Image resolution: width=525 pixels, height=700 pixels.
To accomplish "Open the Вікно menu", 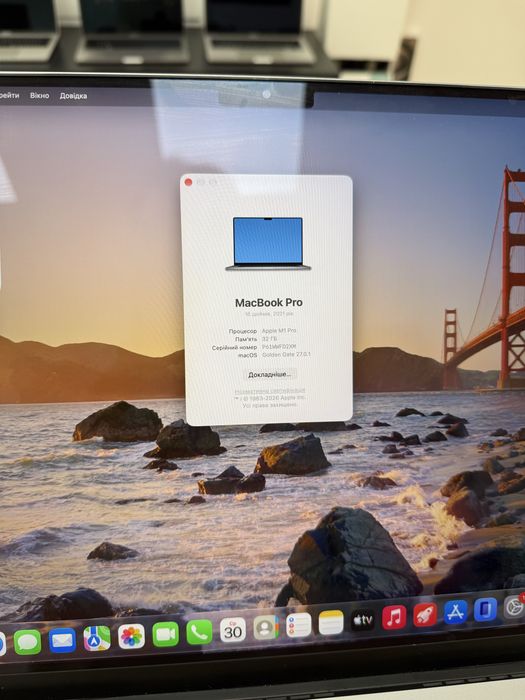I will (39, 95).
